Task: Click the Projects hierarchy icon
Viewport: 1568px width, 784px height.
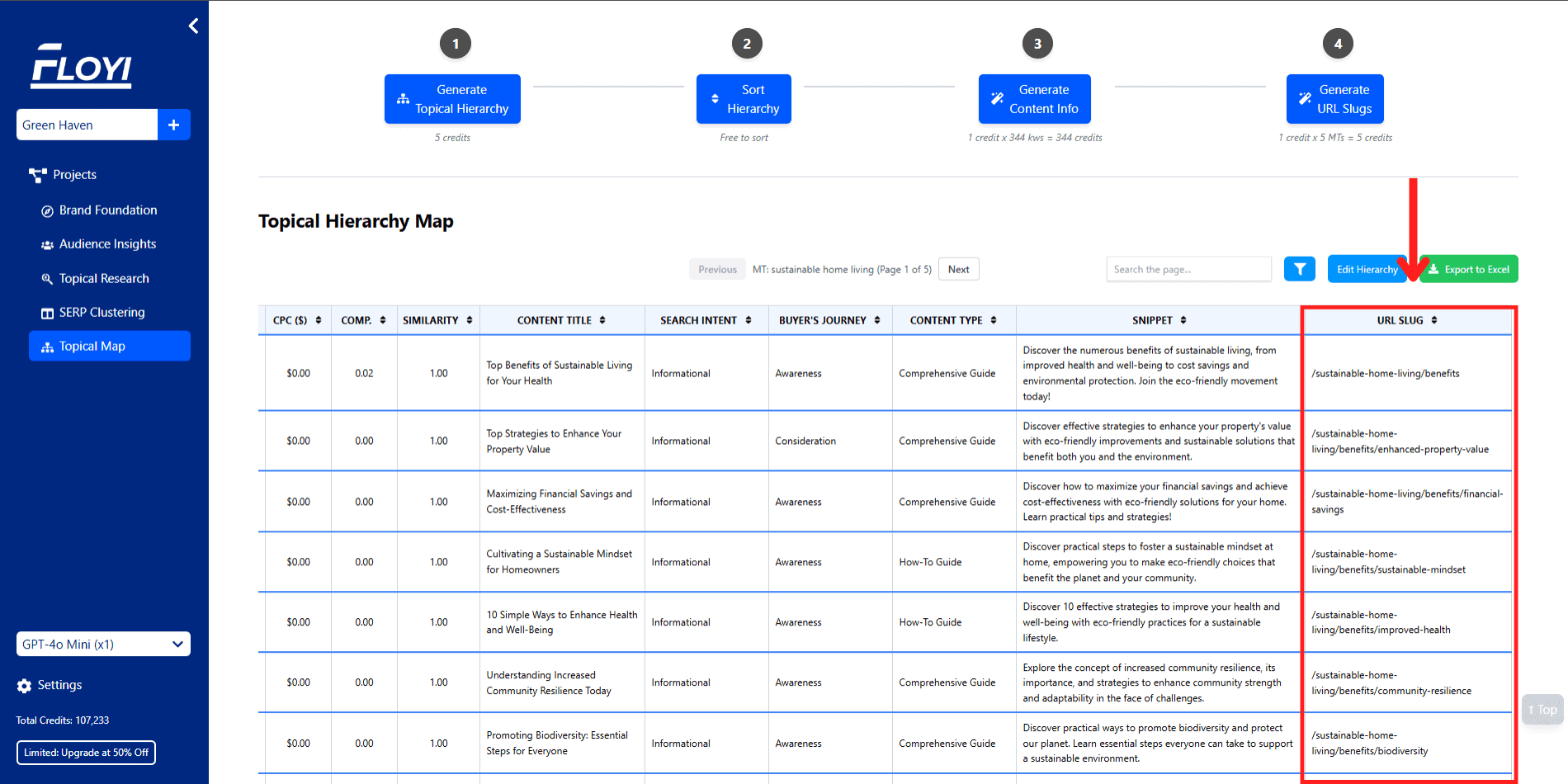Action: click(38, 175)
